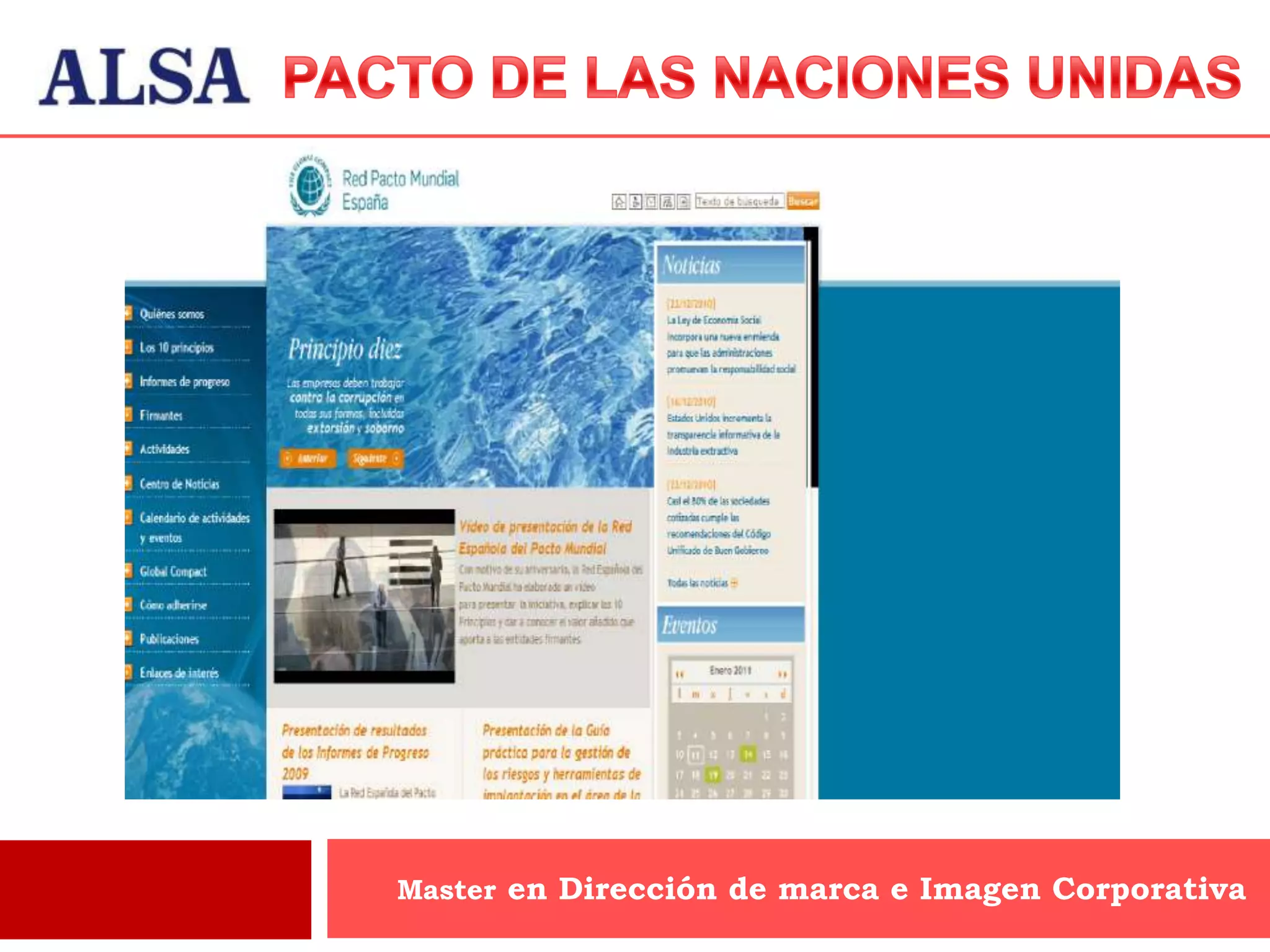Click the ALSA logo on the slide
This screenshot has height=952, width=1270.
click(144, 76)
